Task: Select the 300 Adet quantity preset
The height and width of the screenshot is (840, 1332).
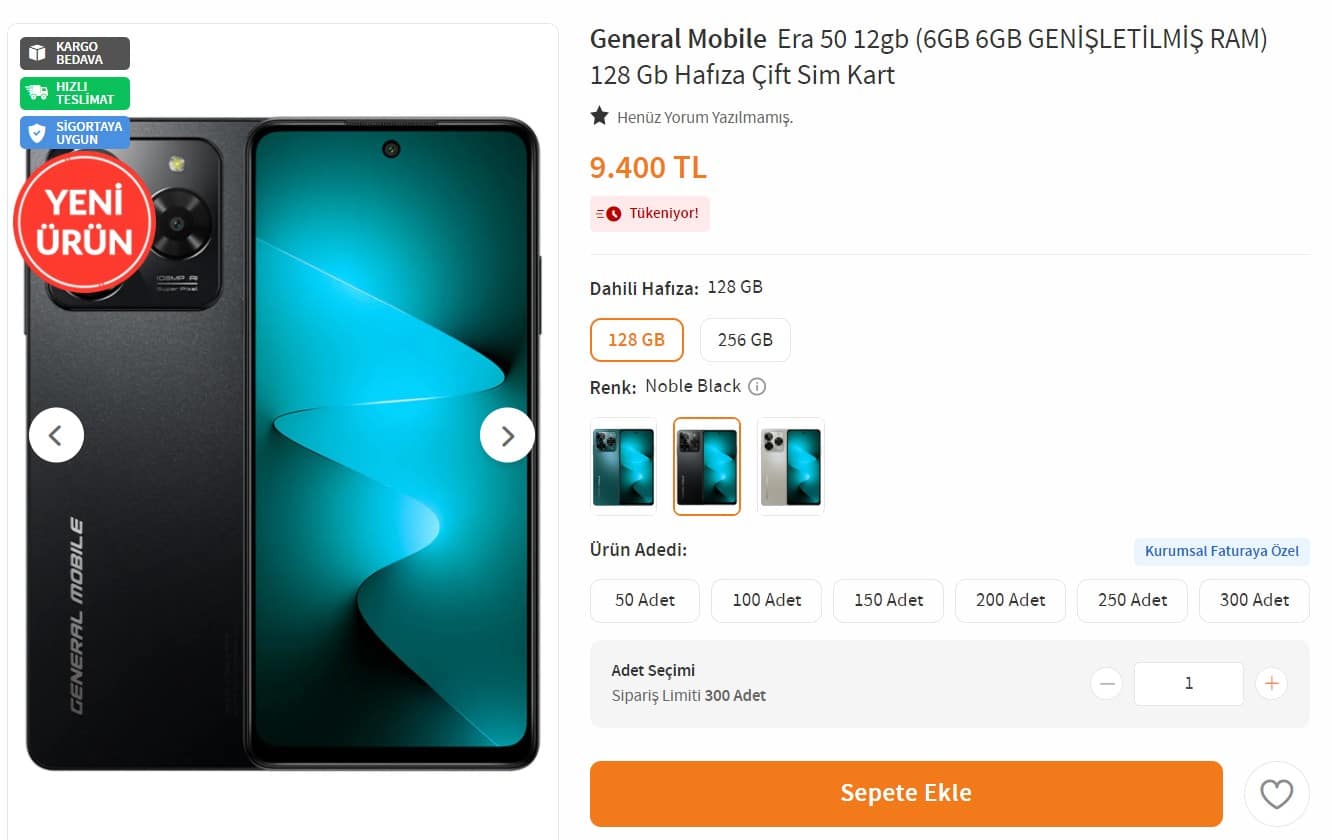Action: 1254,601
